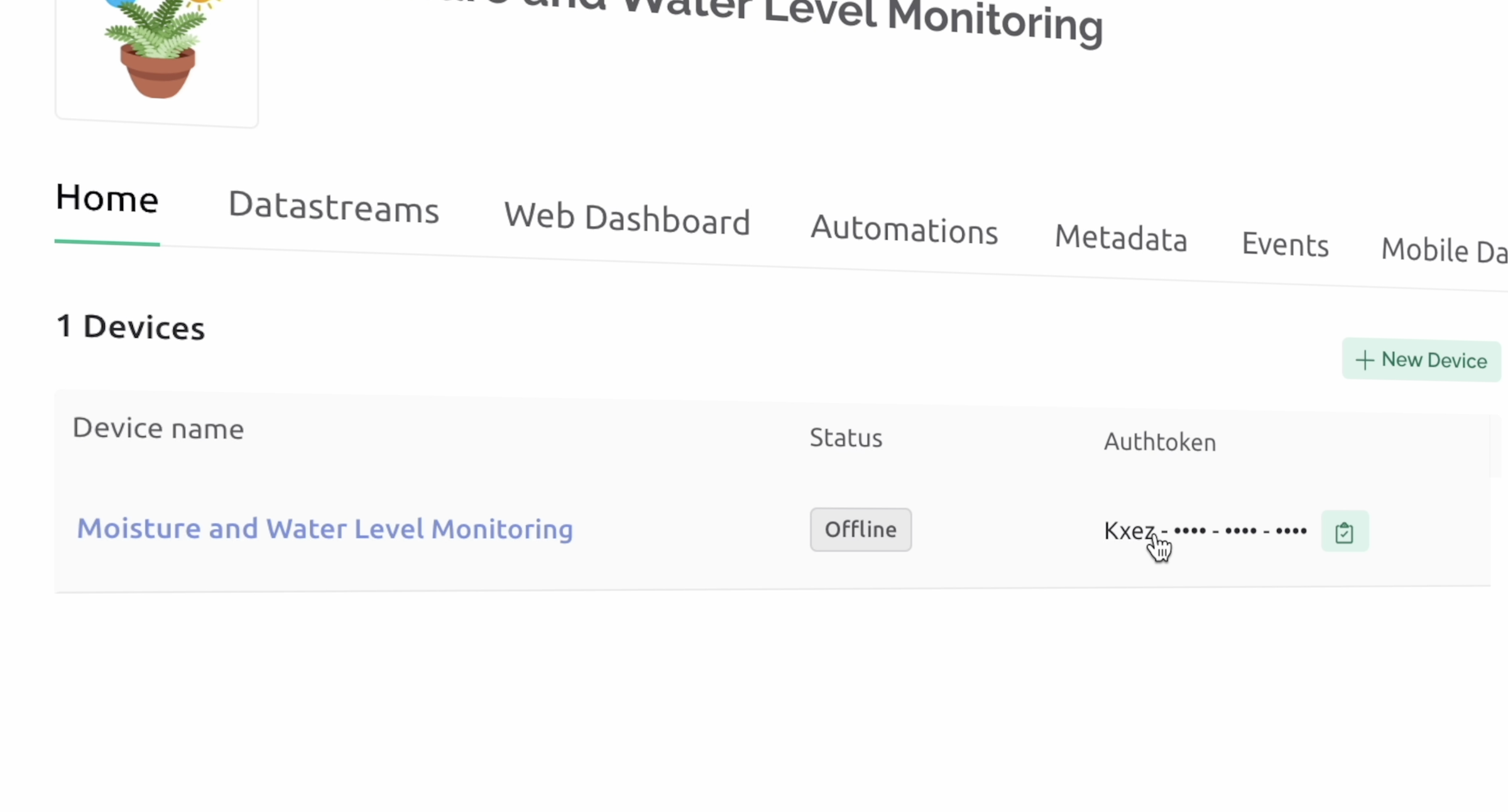
Task: Select the Home tab
Action: click(x=106, y=198)
